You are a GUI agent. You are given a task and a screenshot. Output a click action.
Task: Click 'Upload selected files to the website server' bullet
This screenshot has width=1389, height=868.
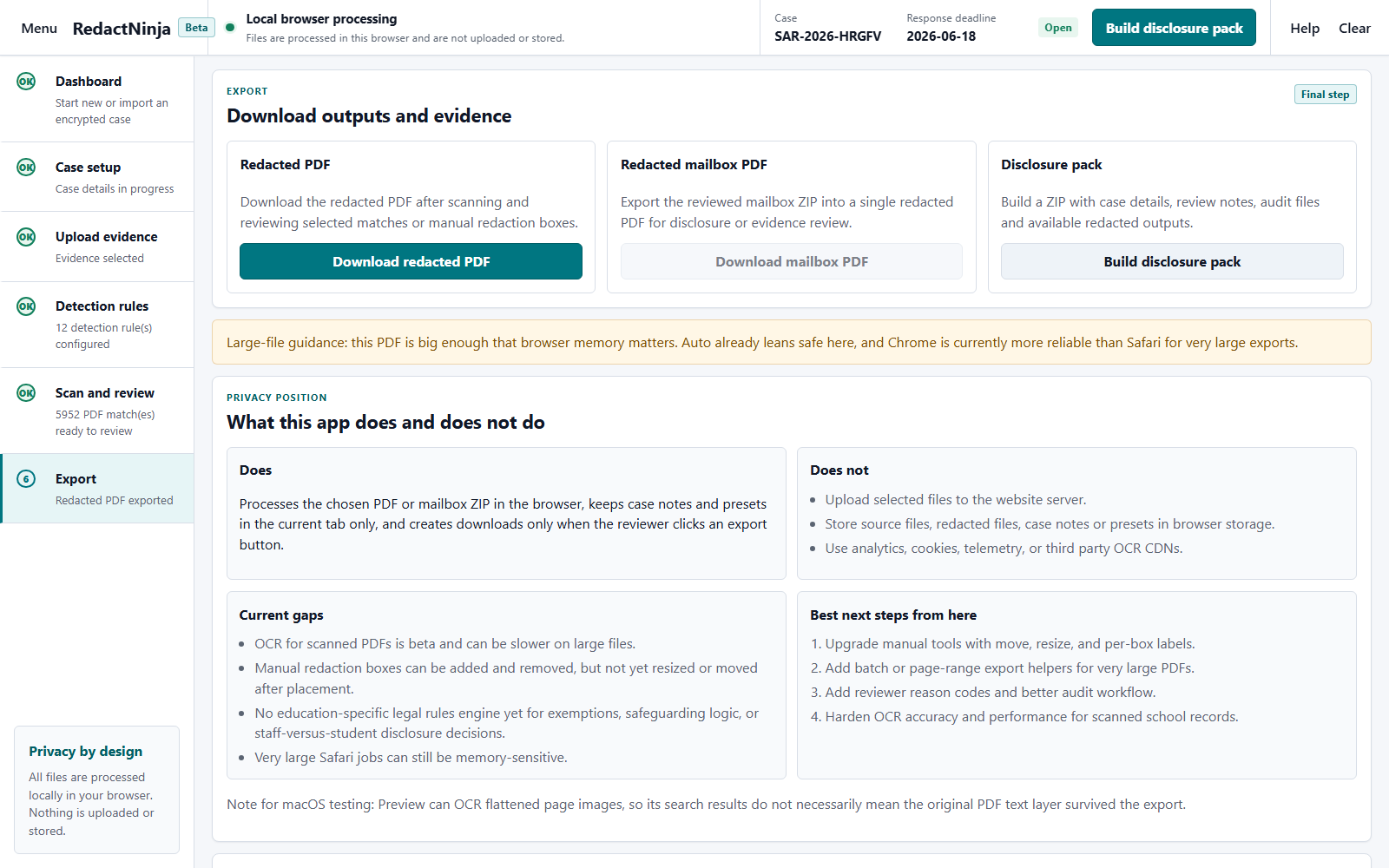pyautogui.click(x=956, y=500)
